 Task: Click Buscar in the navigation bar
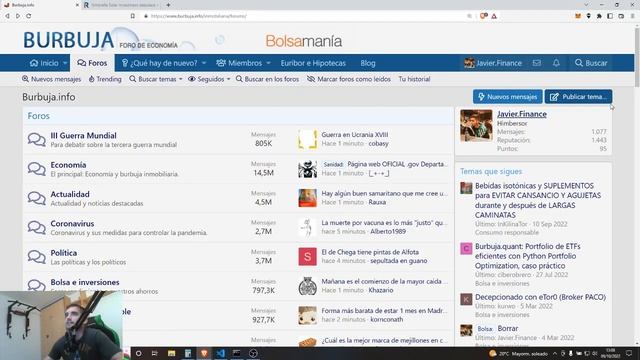click(591, 63)
